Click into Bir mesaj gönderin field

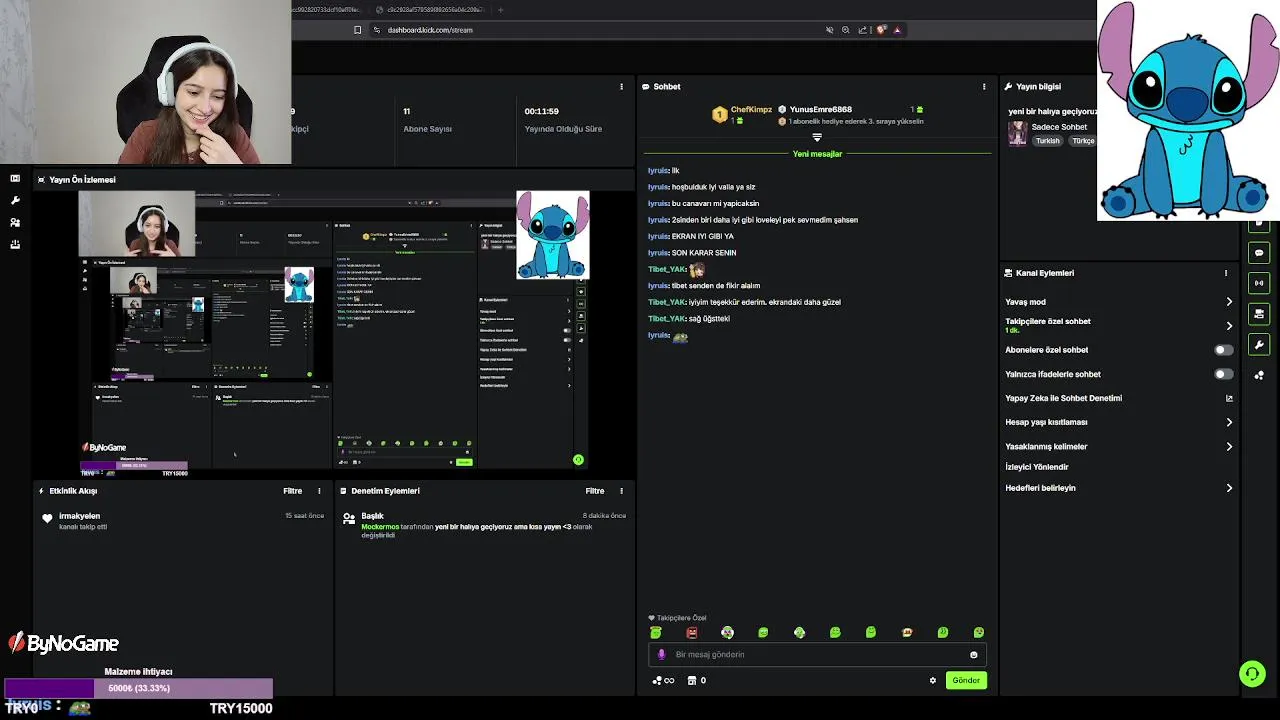tap(817, 655)
